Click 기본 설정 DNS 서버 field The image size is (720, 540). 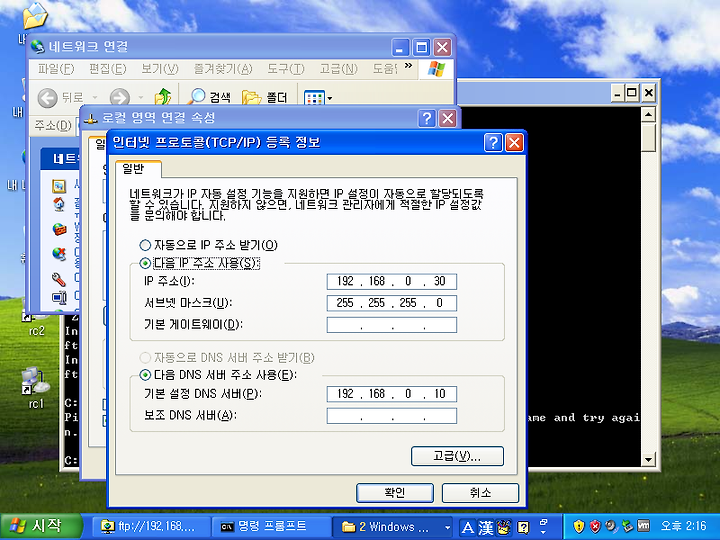pyautogui.click(x=392, y=394)
